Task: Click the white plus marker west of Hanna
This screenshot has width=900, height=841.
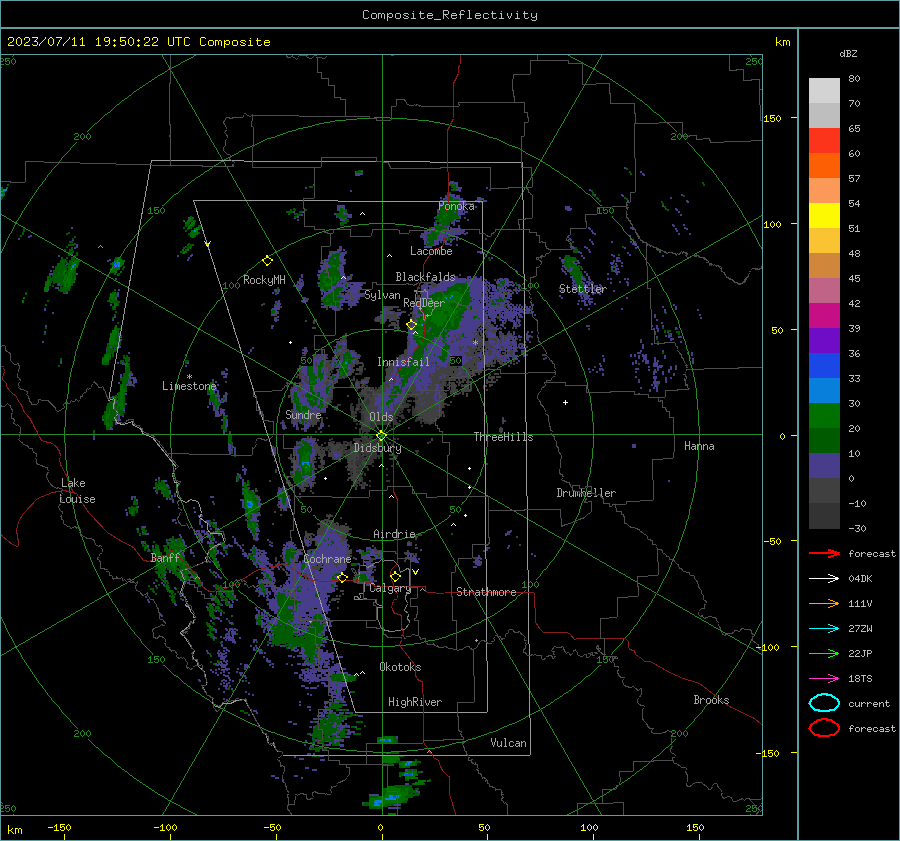Action: [x=565, y=402]
